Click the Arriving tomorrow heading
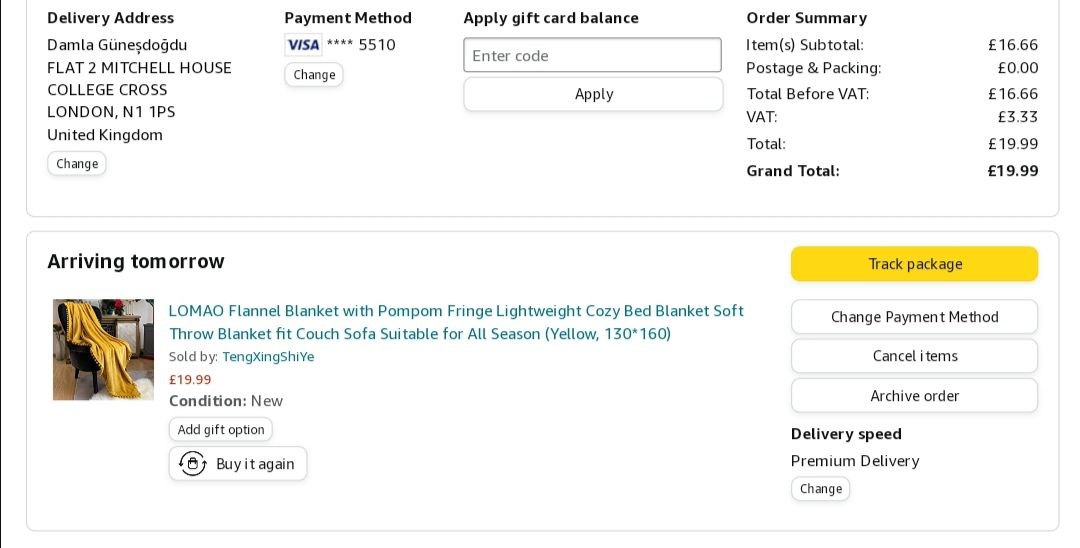1080x548 pixels. (136, 262)
